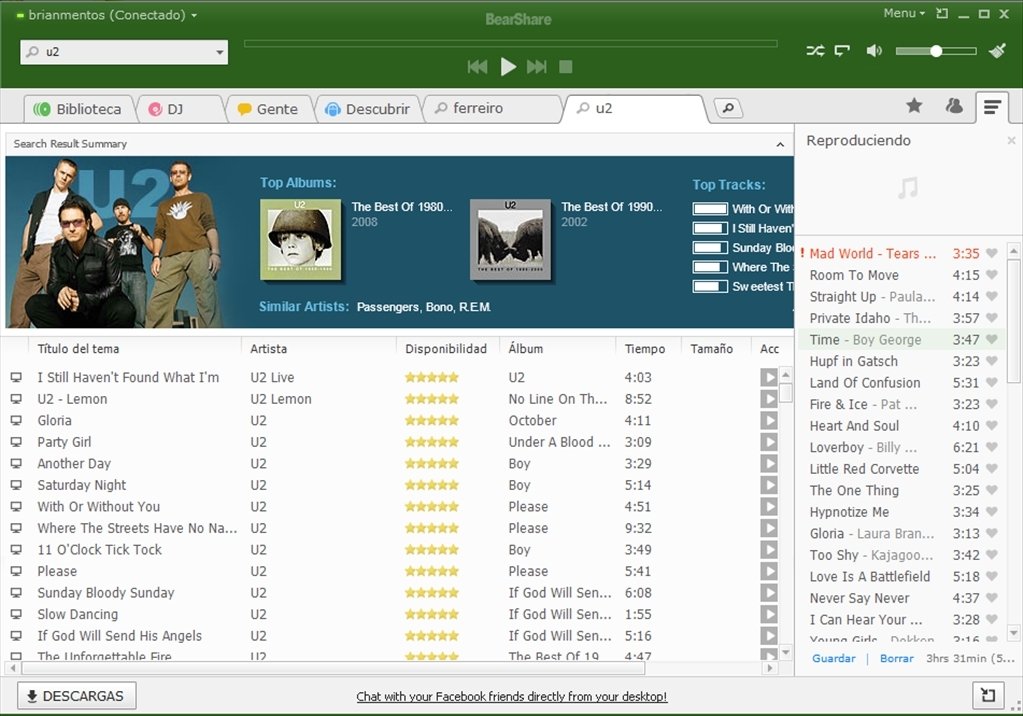Skip to next track

(x=537, y=67)
